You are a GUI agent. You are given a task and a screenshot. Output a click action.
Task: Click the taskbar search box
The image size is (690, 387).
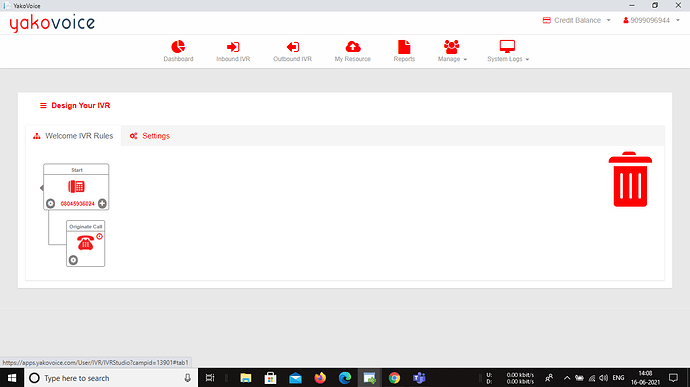110,378
